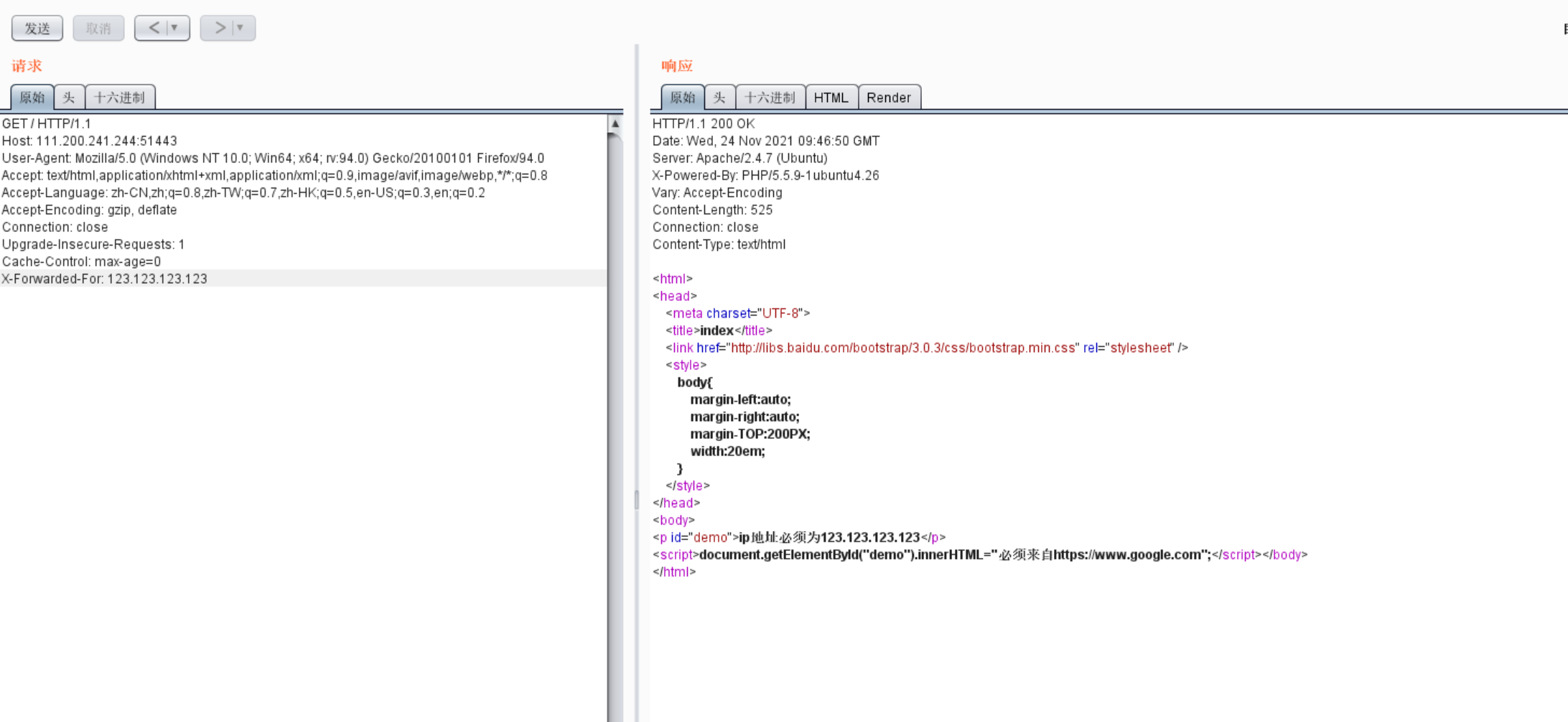Switch request view to the 头 tab
This screenshot has width=1568, height=722.
click(x=69, y=97)
